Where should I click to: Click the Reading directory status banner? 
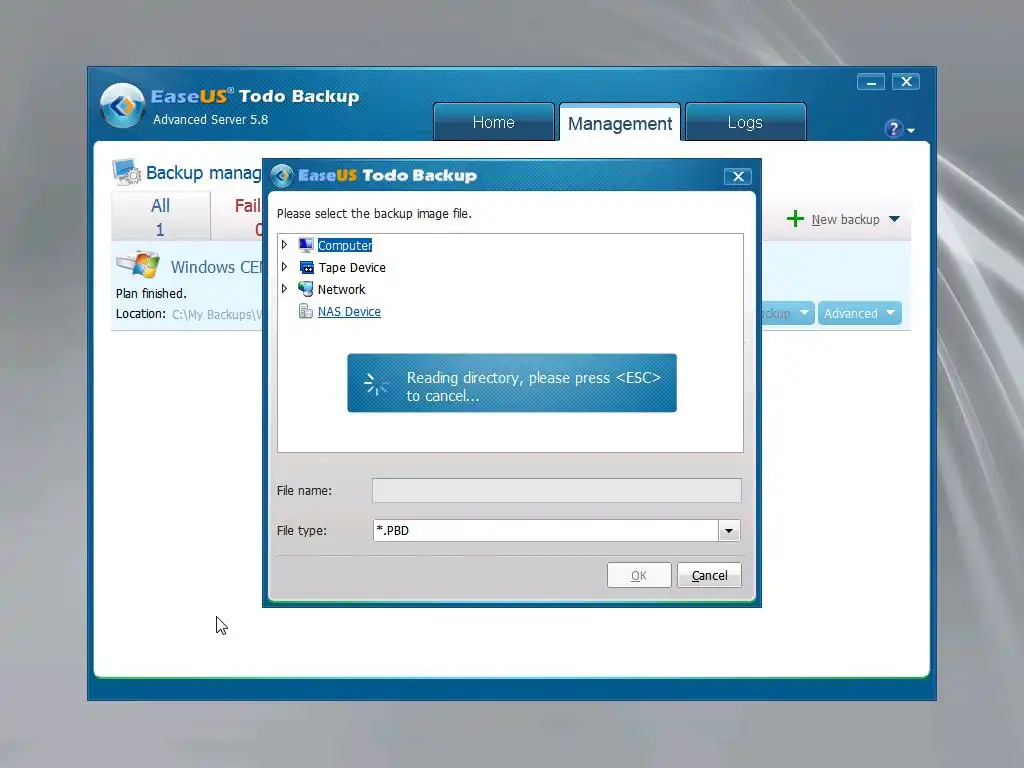[x=512, y=383]
